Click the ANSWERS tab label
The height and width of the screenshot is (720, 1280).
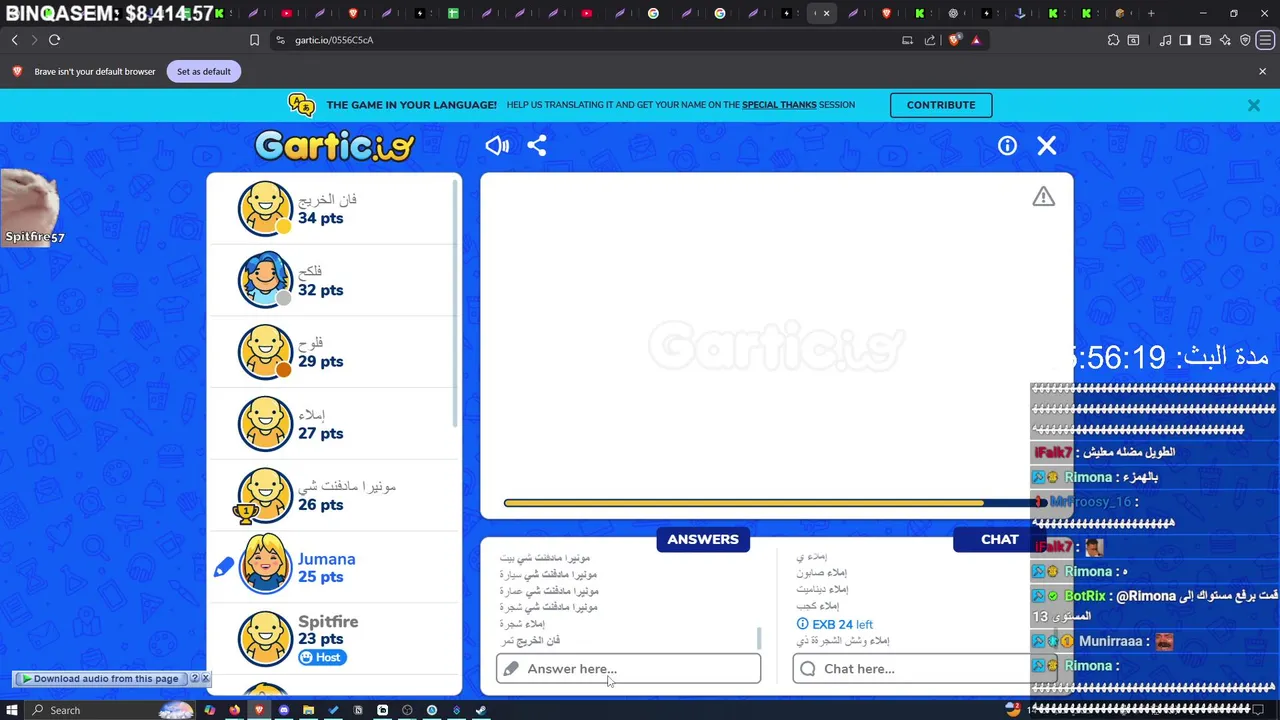click(x=703, y=539)
